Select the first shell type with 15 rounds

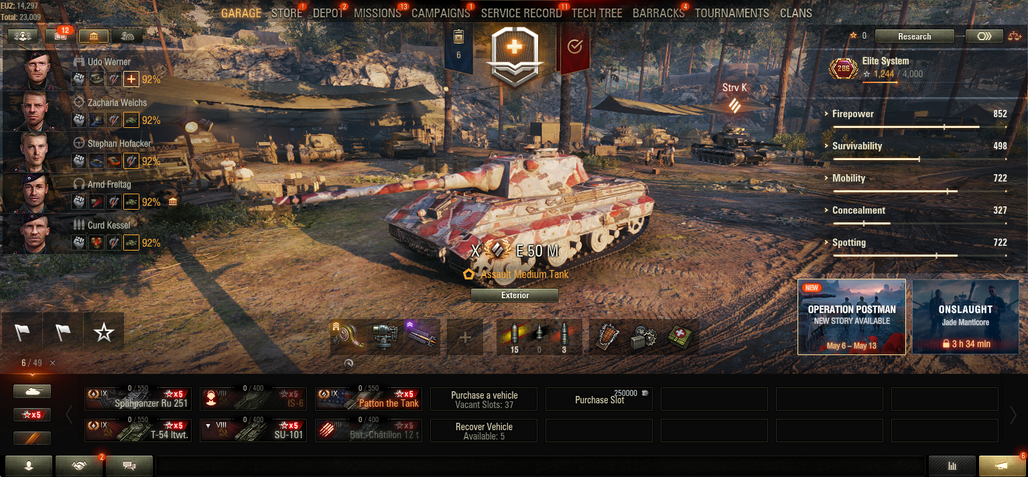click(515, 337)
